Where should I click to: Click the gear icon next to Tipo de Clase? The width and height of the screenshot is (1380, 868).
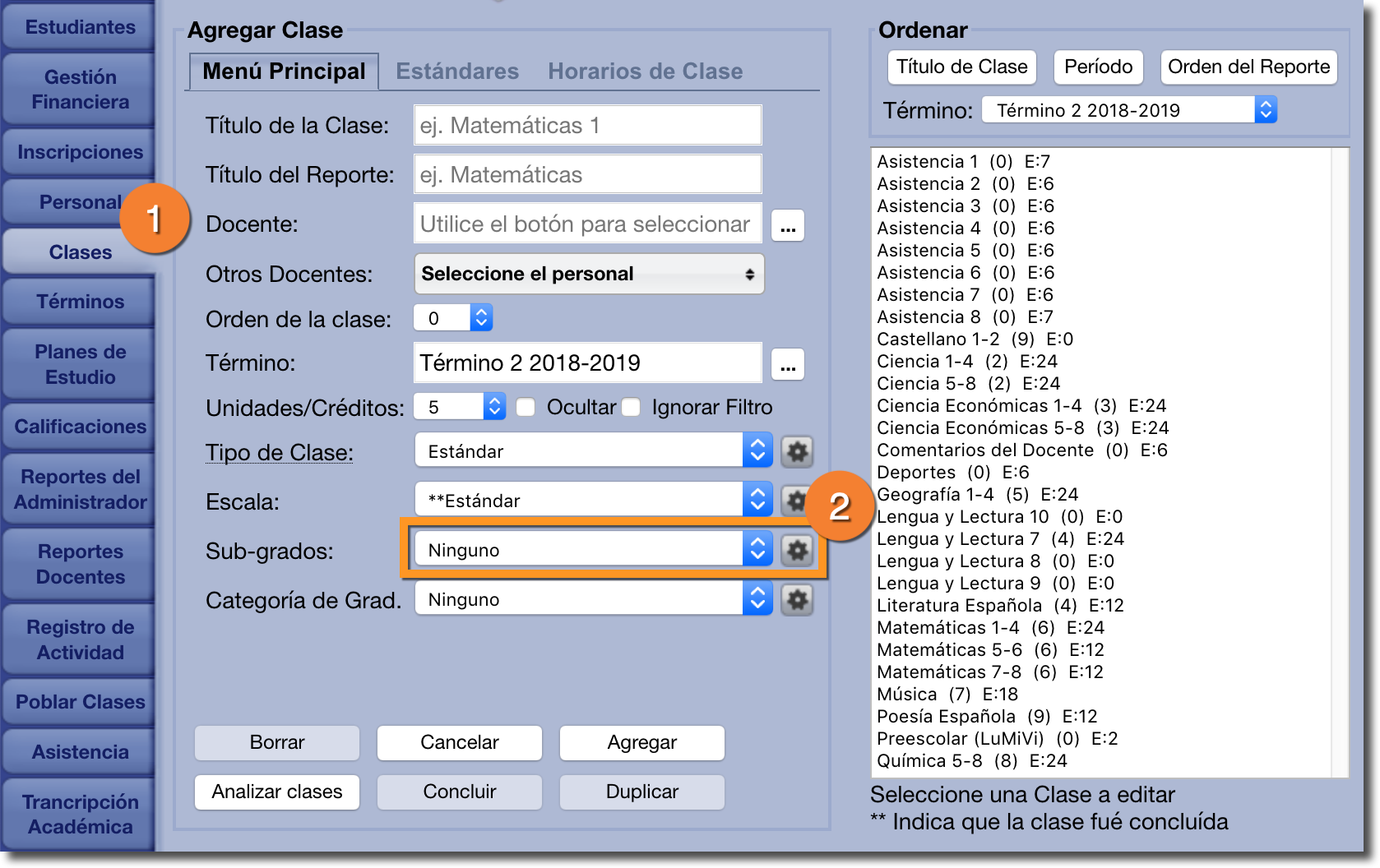(x=797, y=451)
